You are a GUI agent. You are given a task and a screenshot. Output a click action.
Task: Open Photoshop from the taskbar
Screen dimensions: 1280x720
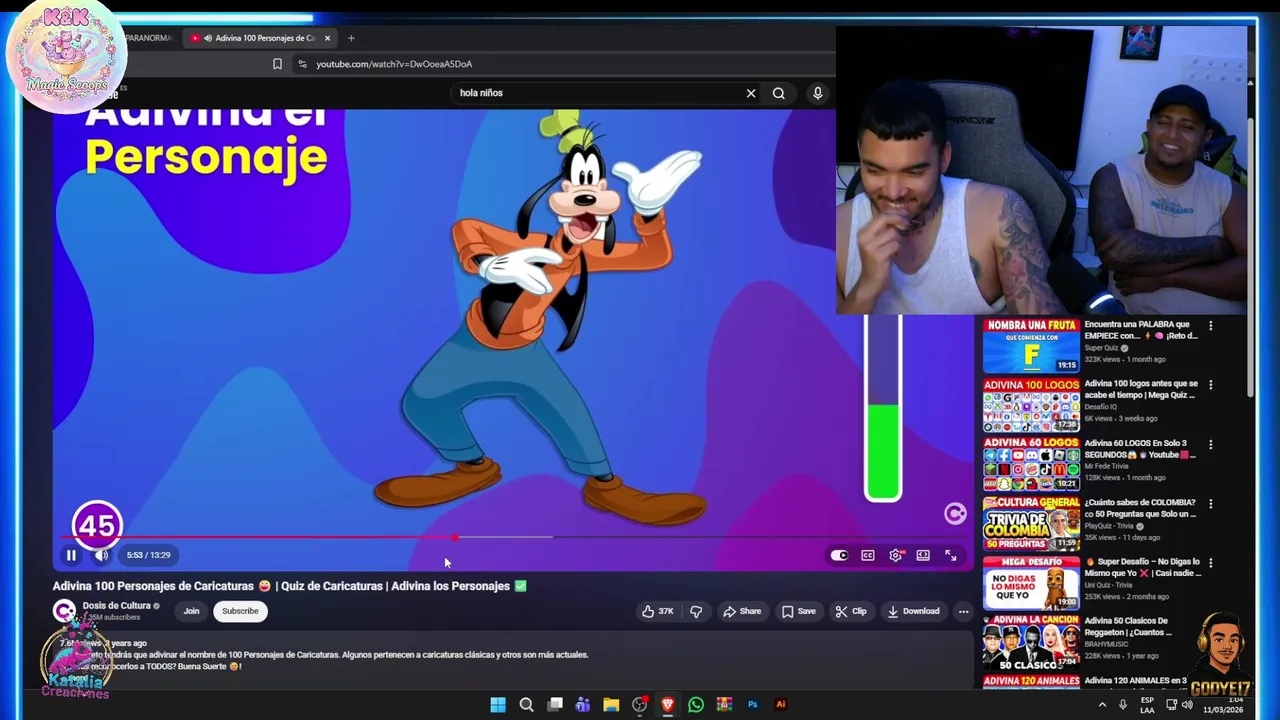pyautogui.click(x=753, y=705)
